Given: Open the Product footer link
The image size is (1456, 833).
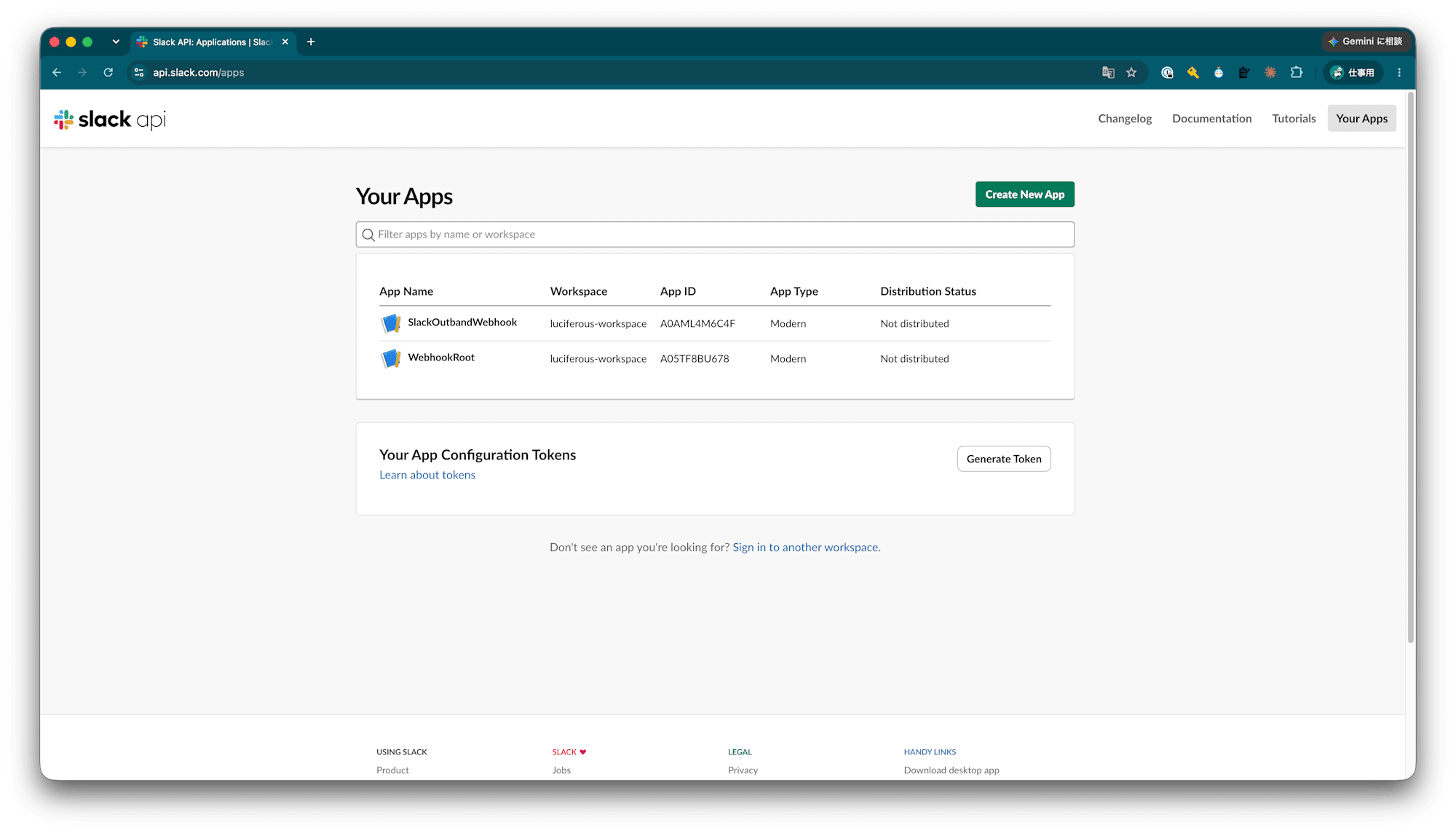Looking at the screenshot, I should pos(392,770).
